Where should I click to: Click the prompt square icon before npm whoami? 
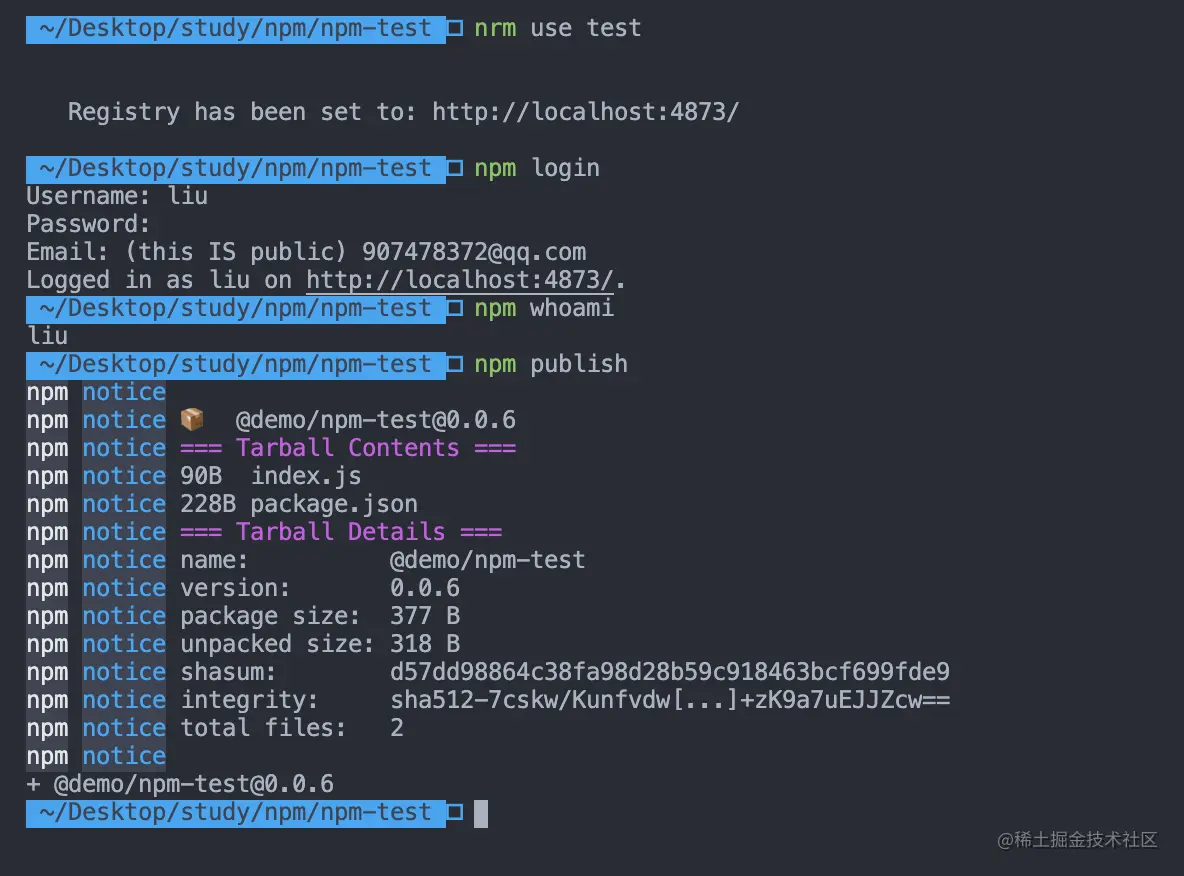tap(455, 308)
